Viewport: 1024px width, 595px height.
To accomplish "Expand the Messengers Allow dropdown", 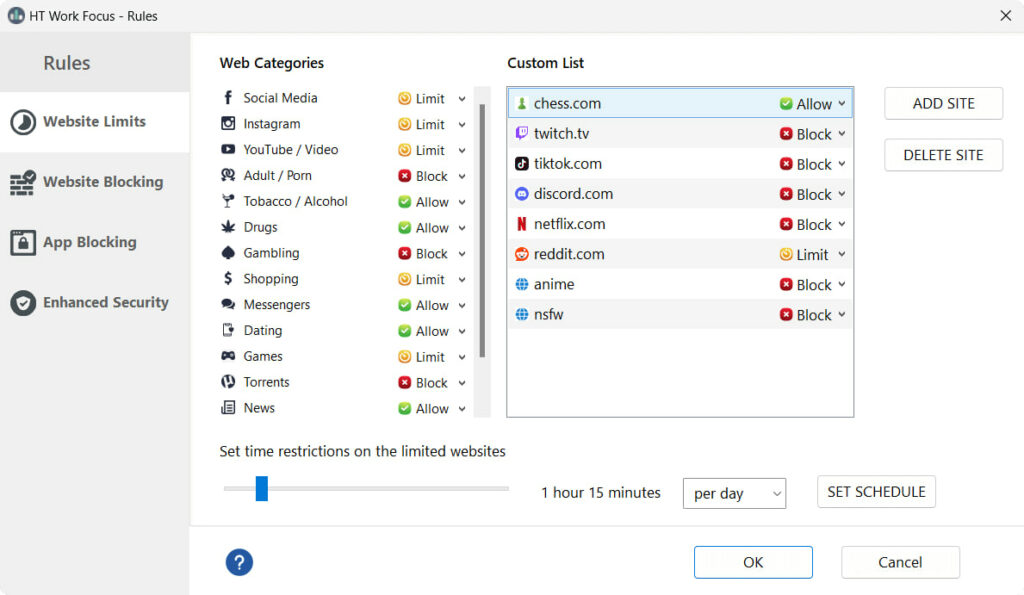I will coord(432,305).
